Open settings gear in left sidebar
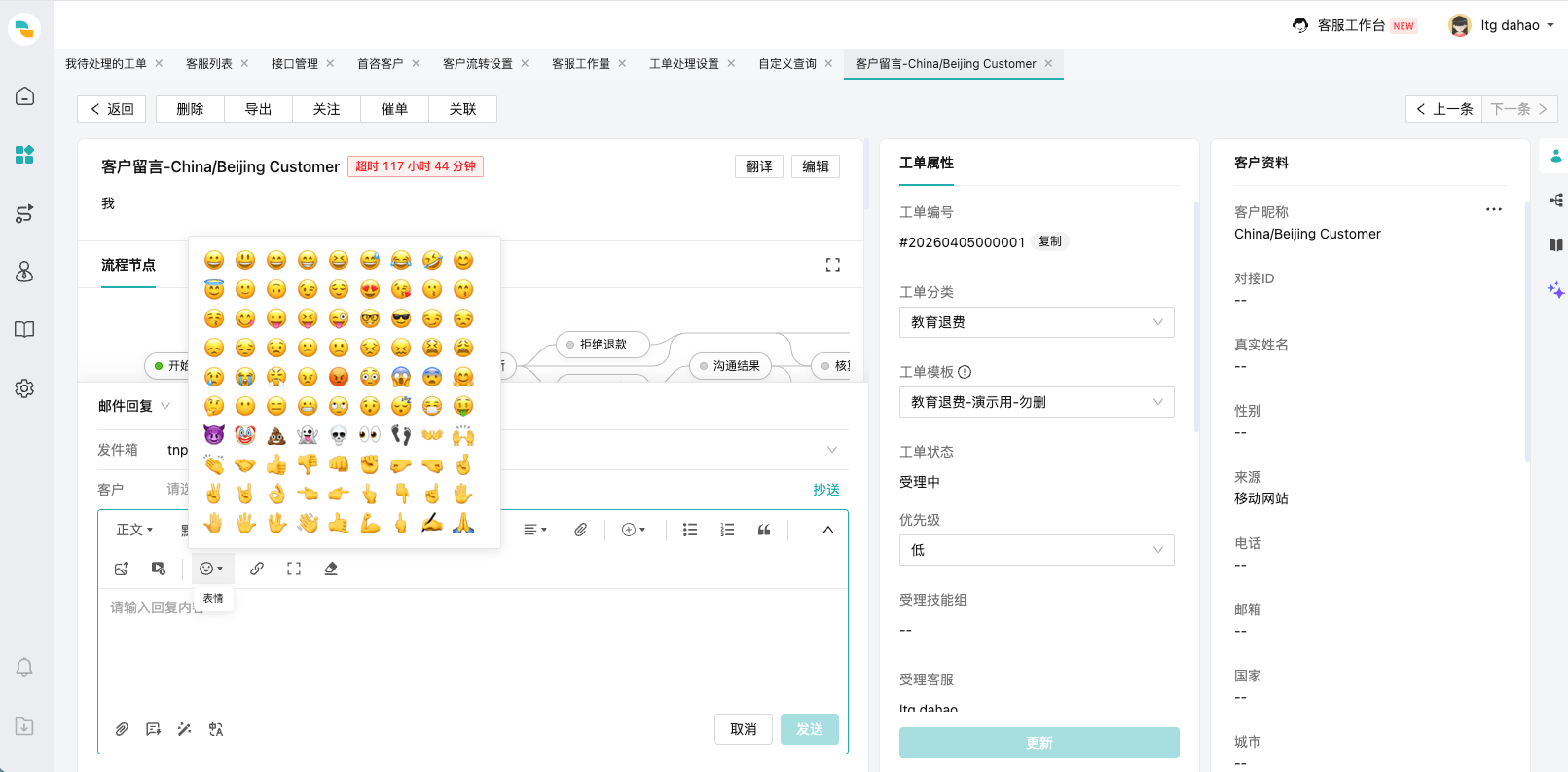This screenshot has width=1568, height=772. [24, 388]
